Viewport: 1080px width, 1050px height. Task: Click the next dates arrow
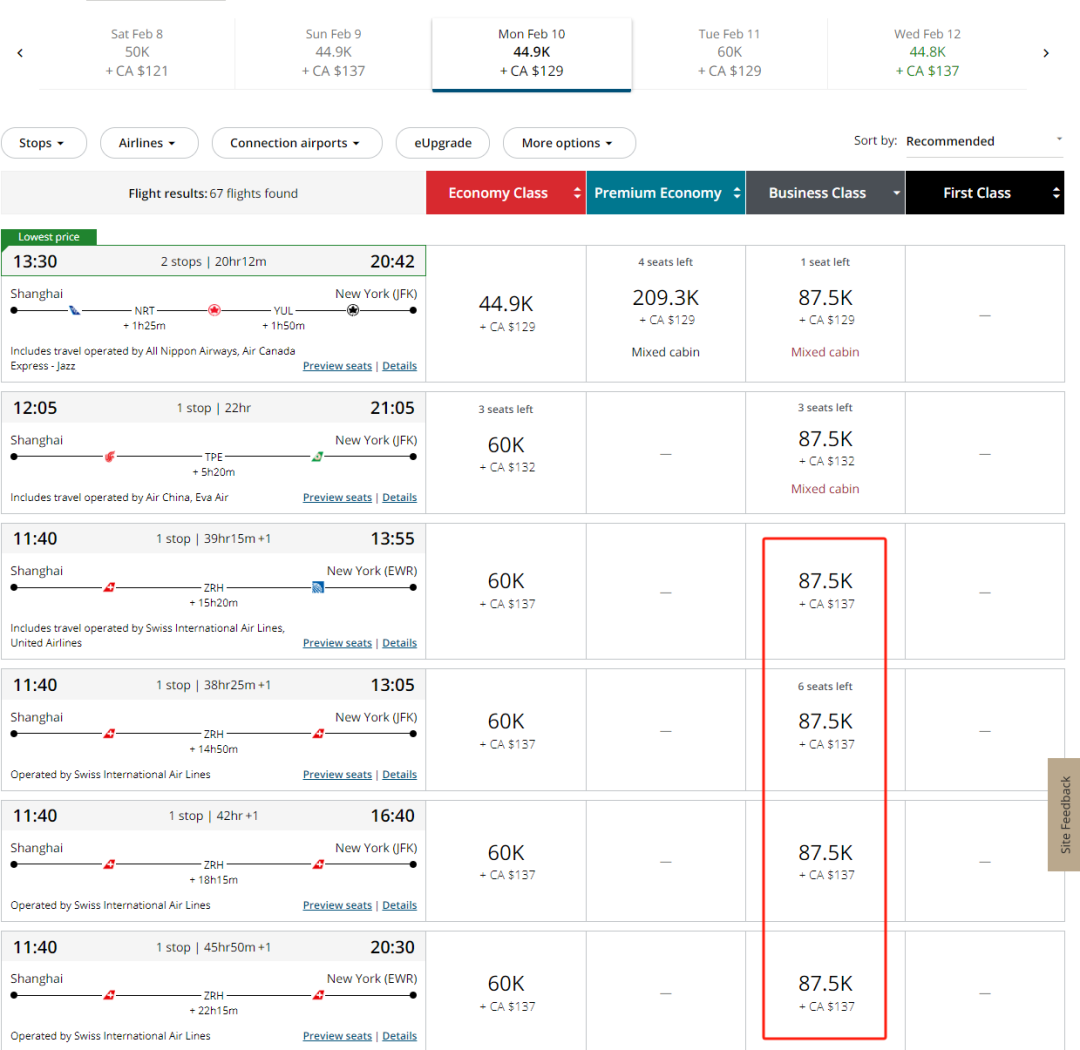click(1046, 53)
